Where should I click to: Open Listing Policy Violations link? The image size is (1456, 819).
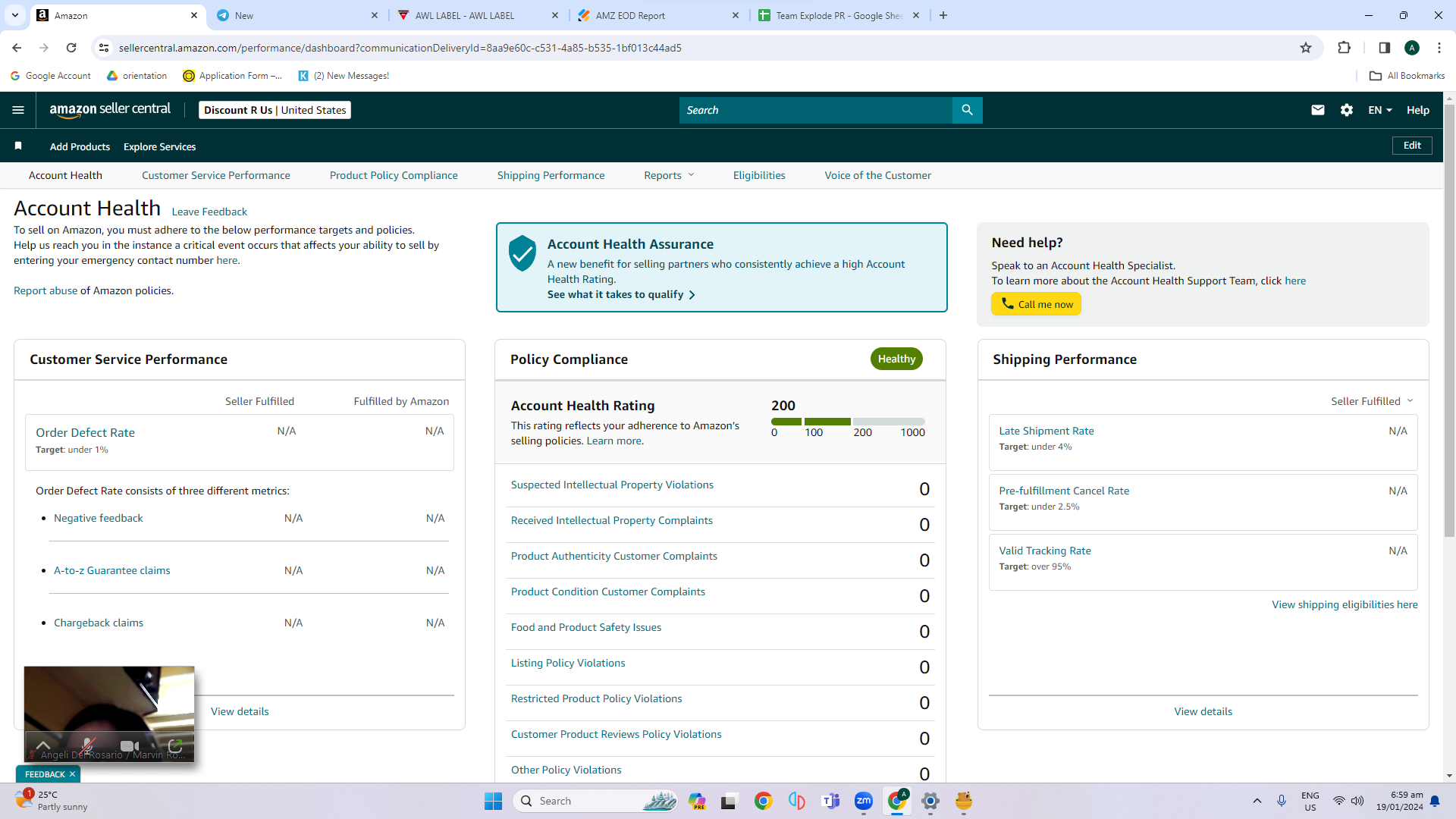(x=568, y=663)
